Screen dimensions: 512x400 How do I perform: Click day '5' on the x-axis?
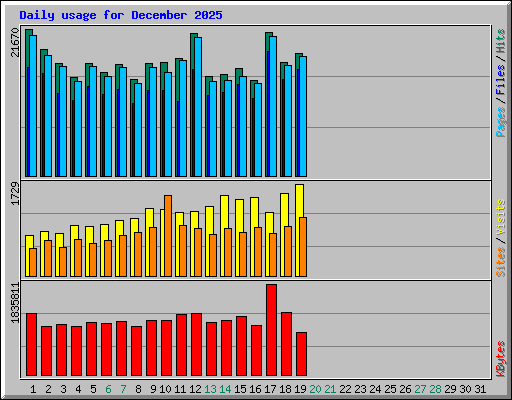pyautogui.click(x=93, y=389)
